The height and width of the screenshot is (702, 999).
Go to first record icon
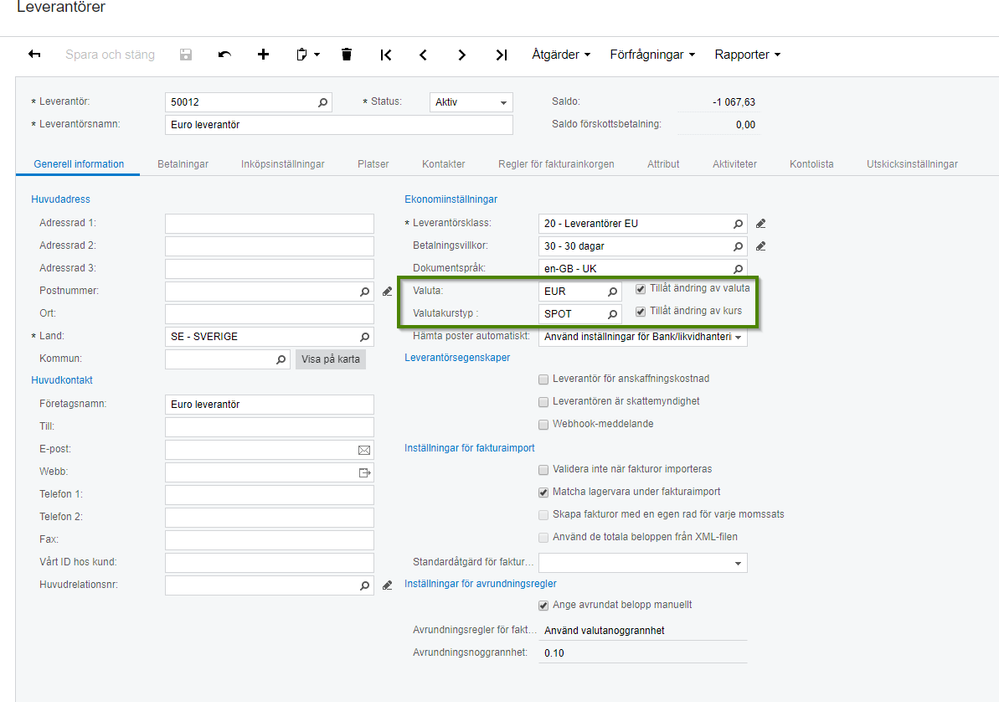tap(386, 55)
